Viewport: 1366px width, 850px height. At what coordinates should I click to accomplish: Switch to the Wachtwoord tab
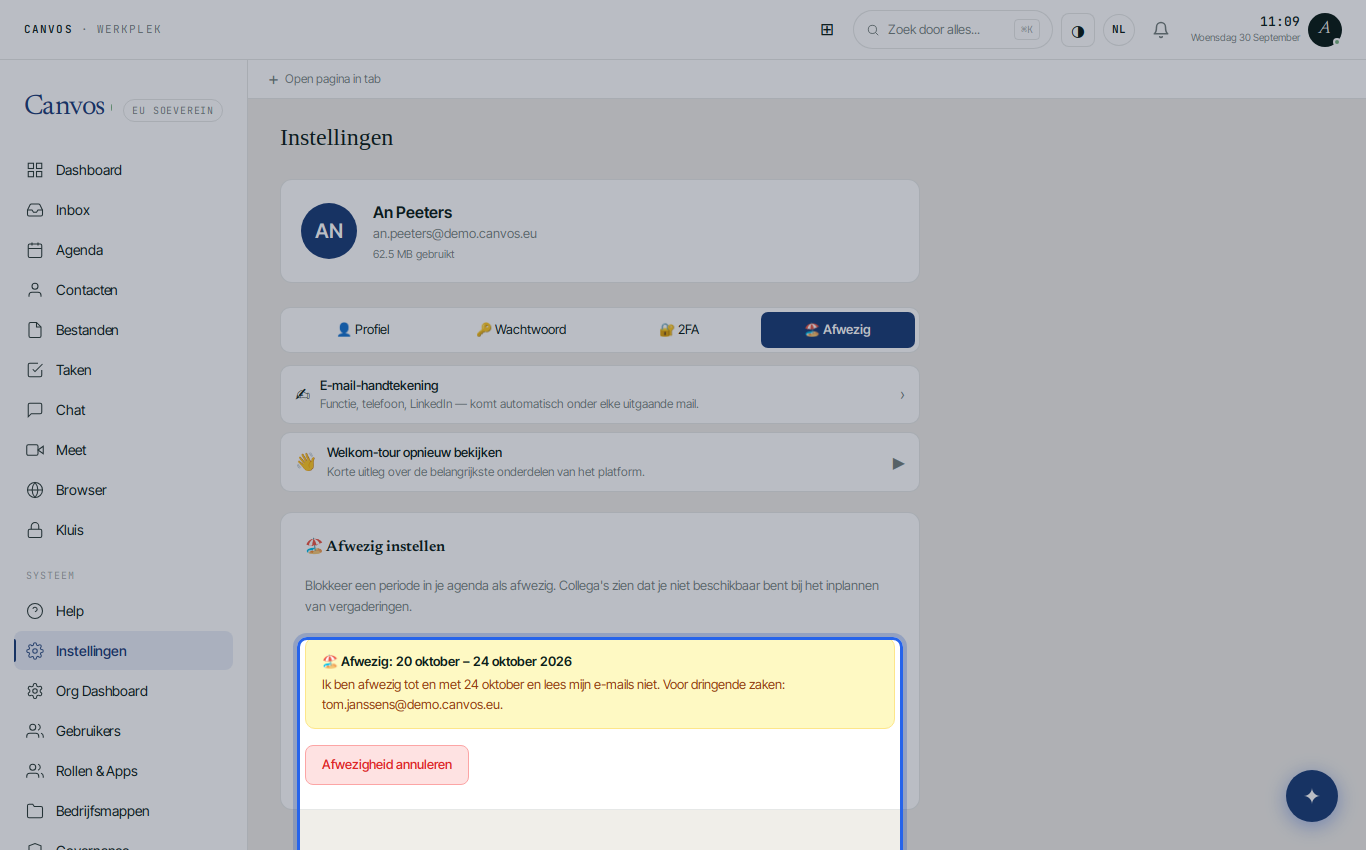tap(521, 330)
